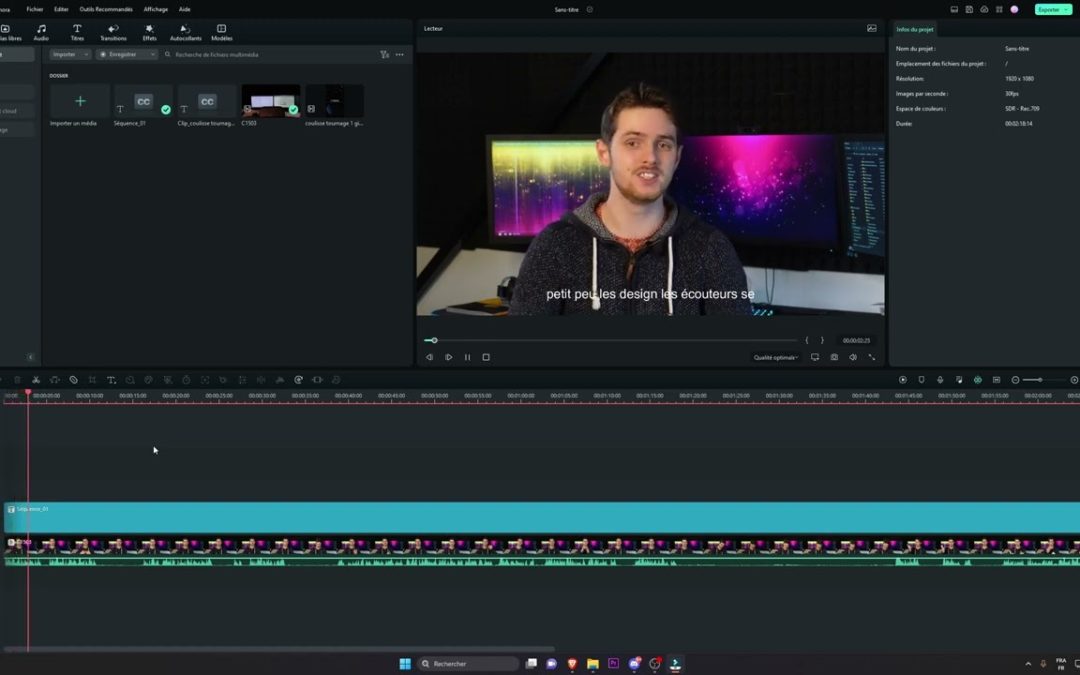
Task: Click the timeline horizontal scrollbar
Action: (x=279, y=649)
